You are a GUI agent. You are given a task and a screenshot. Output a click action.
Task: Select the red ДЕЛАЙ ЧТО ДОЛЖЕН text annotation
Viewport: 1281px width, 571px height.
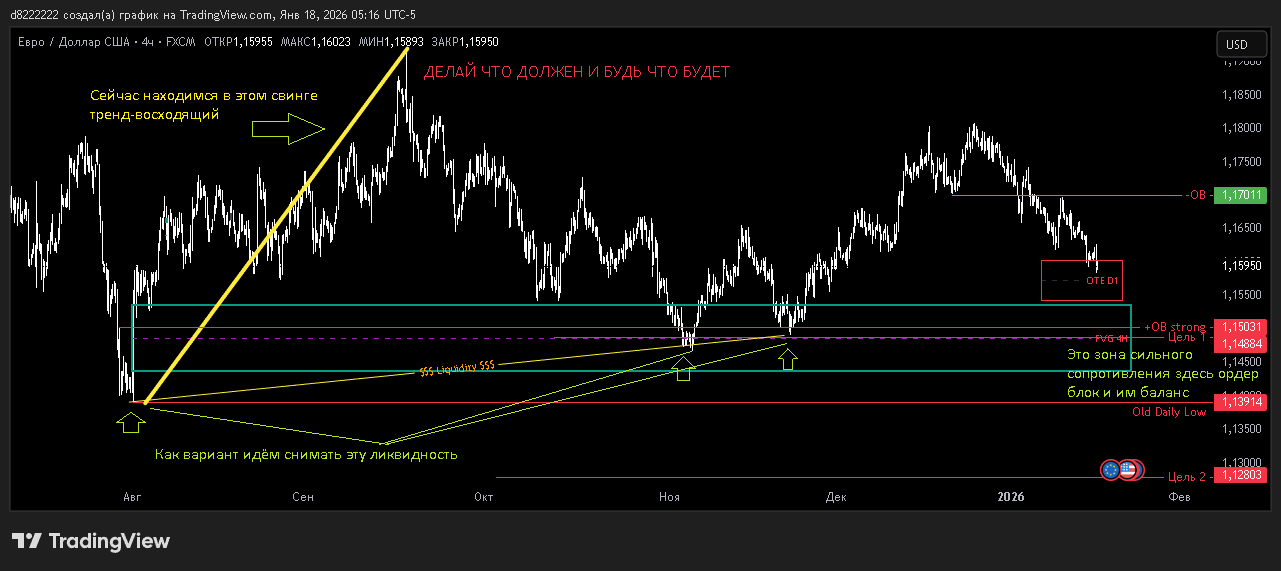(x=576, y=73)
